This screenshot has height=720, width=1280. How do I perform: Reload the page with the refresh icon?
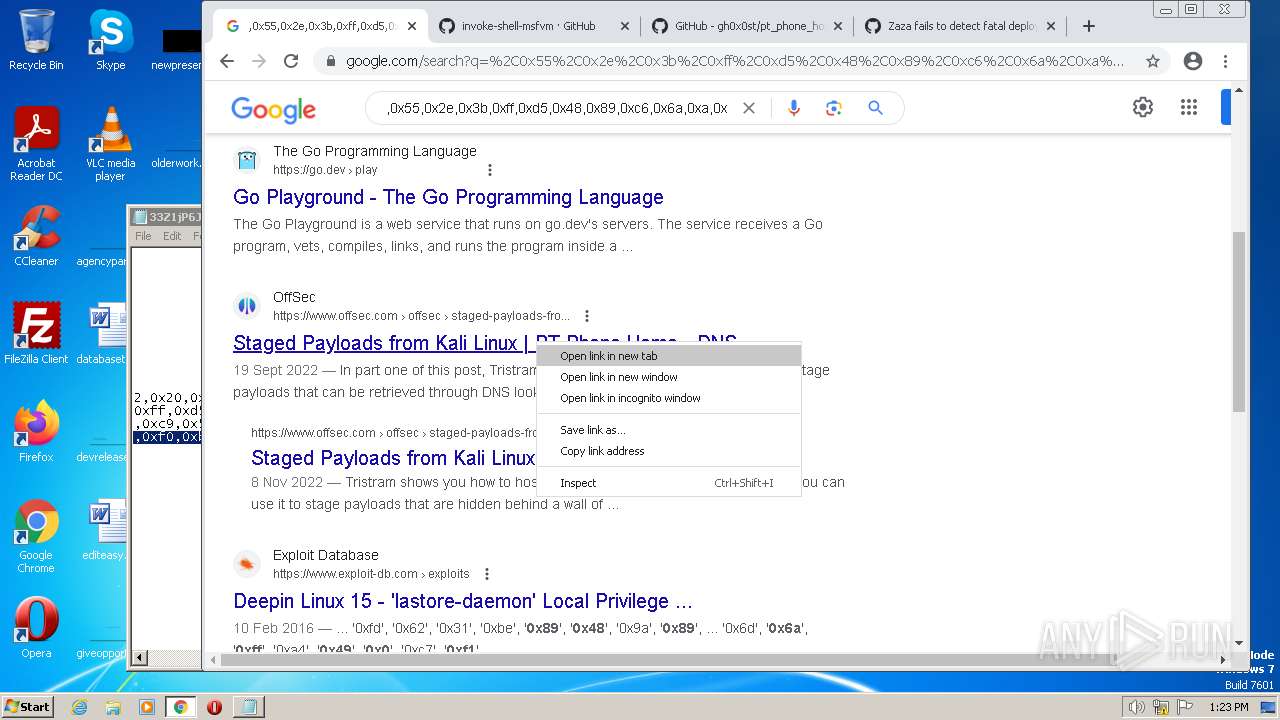291,61
